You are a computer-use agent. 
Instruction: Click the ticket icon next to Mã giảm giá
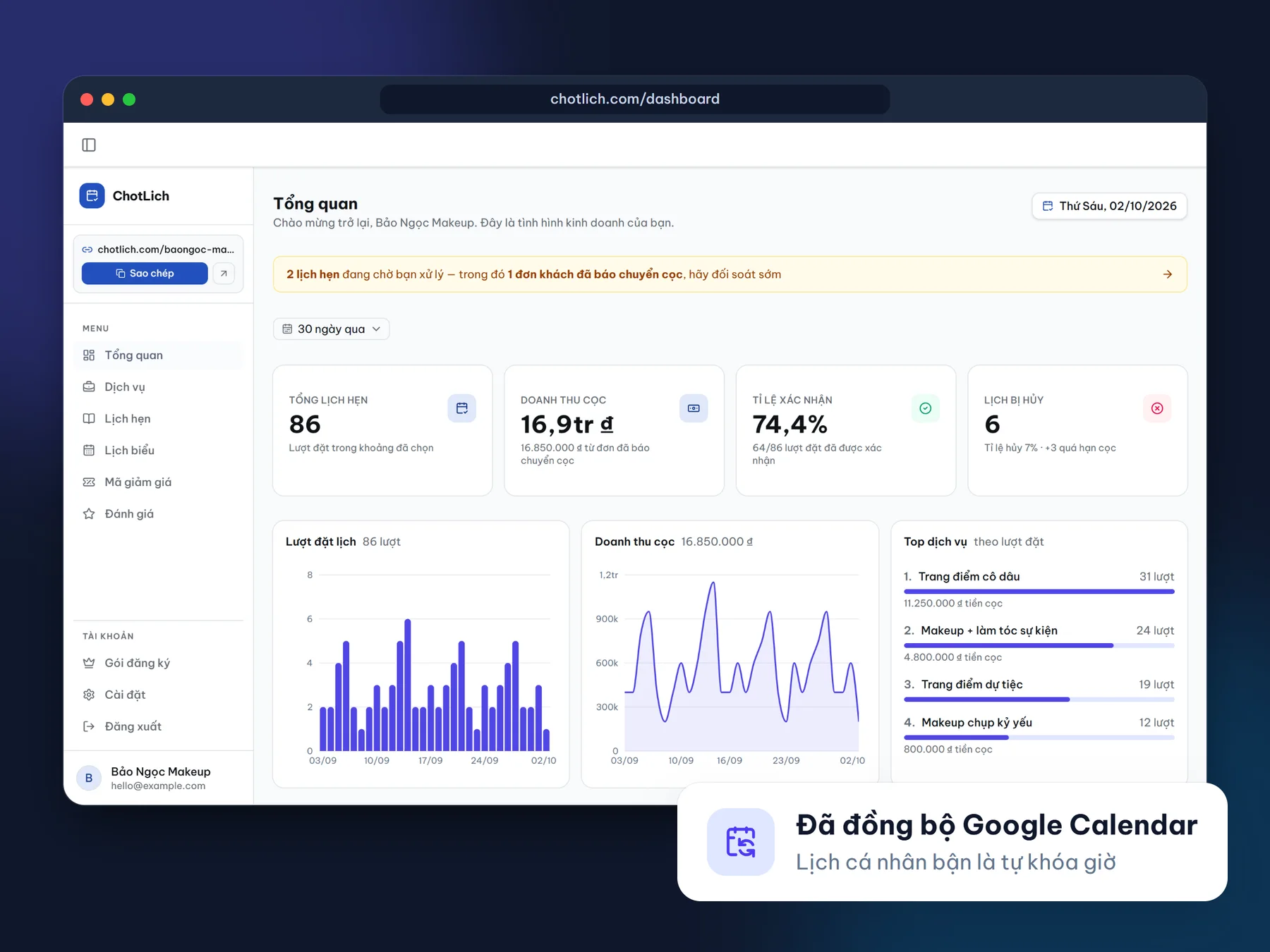(x=89, y=482)
